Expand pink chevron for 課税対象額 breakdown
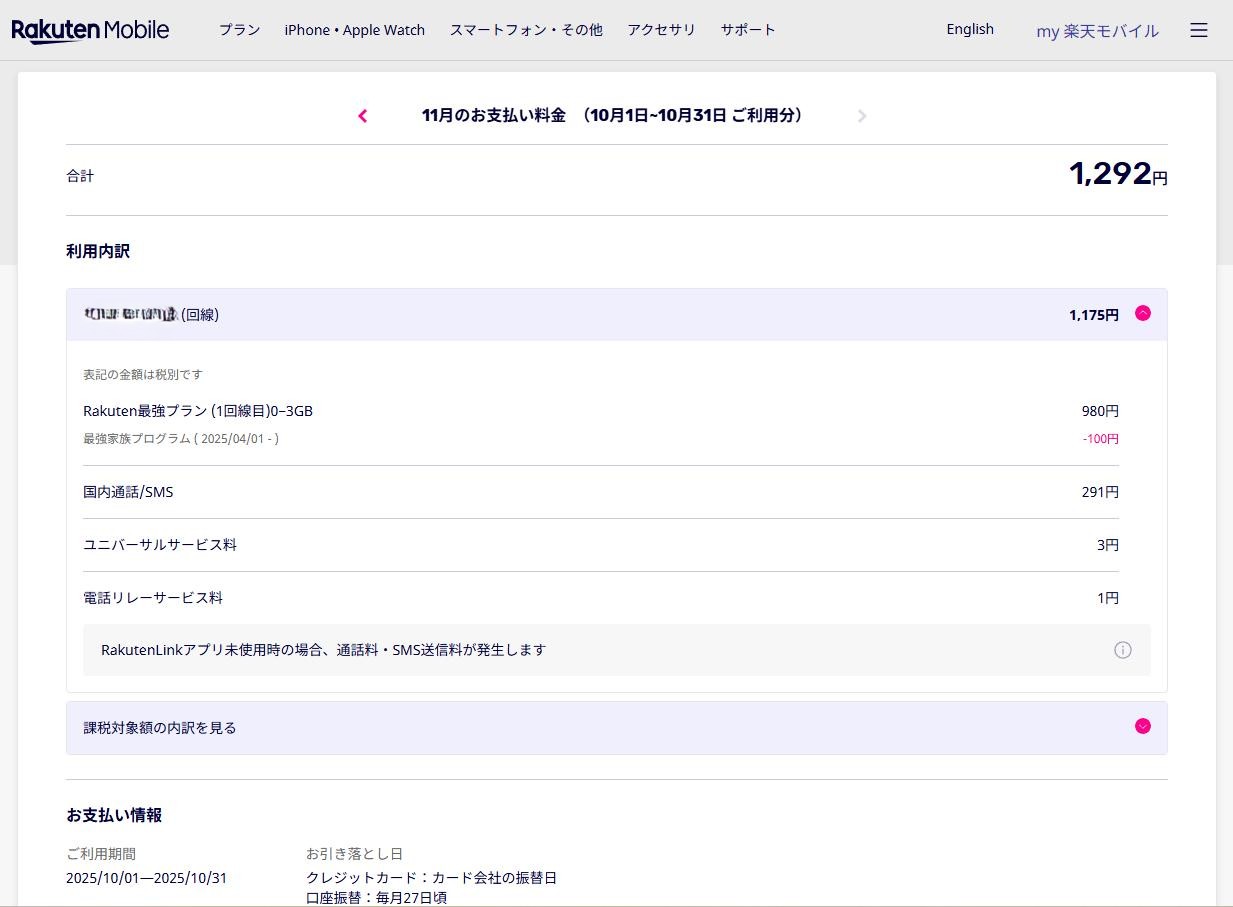Viewport: 1233px width, 907px height. click(1142, 727)
